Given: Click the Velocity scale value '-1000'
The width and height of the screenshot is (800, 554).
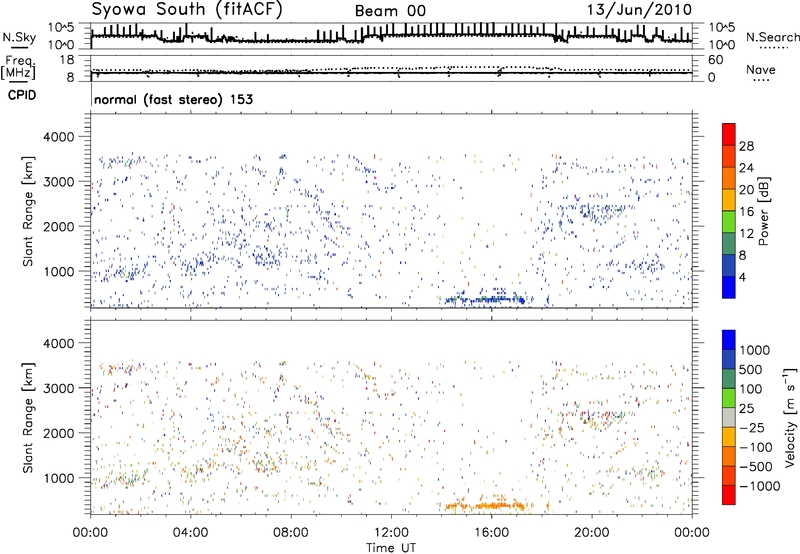Looking at the screenshot, I should pyautogui.click(x=759, y=486).
